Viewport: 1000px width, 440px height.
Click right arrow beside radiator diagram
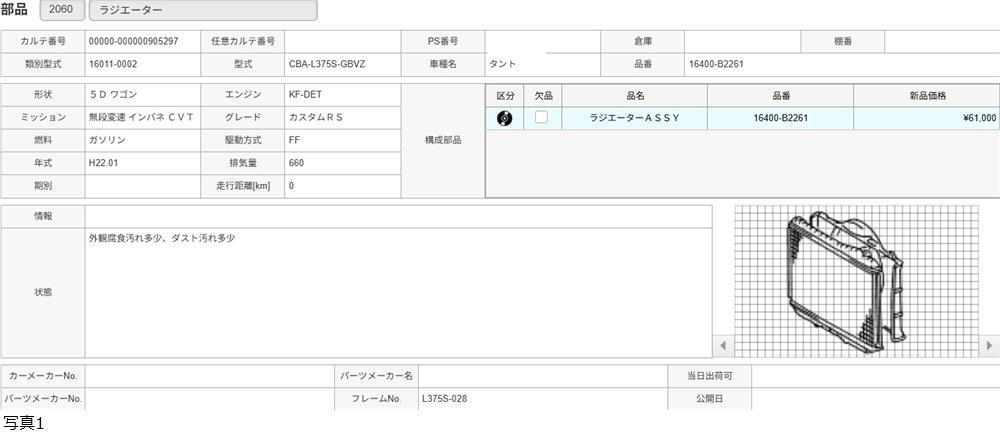[989, 346]
